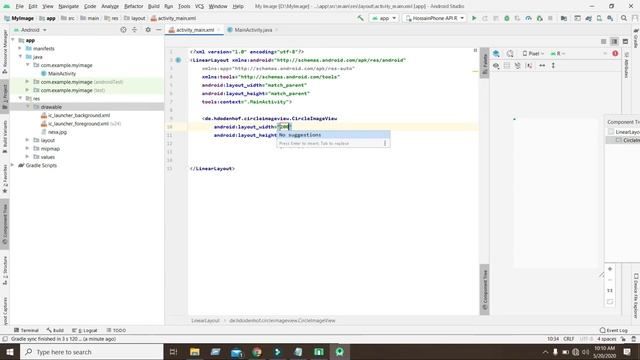The height and width of the screenshot is (360, 640).
Task: Open the HossainPhone API R device dropdown
Action: pyautogui.click(x=434, y=18)
